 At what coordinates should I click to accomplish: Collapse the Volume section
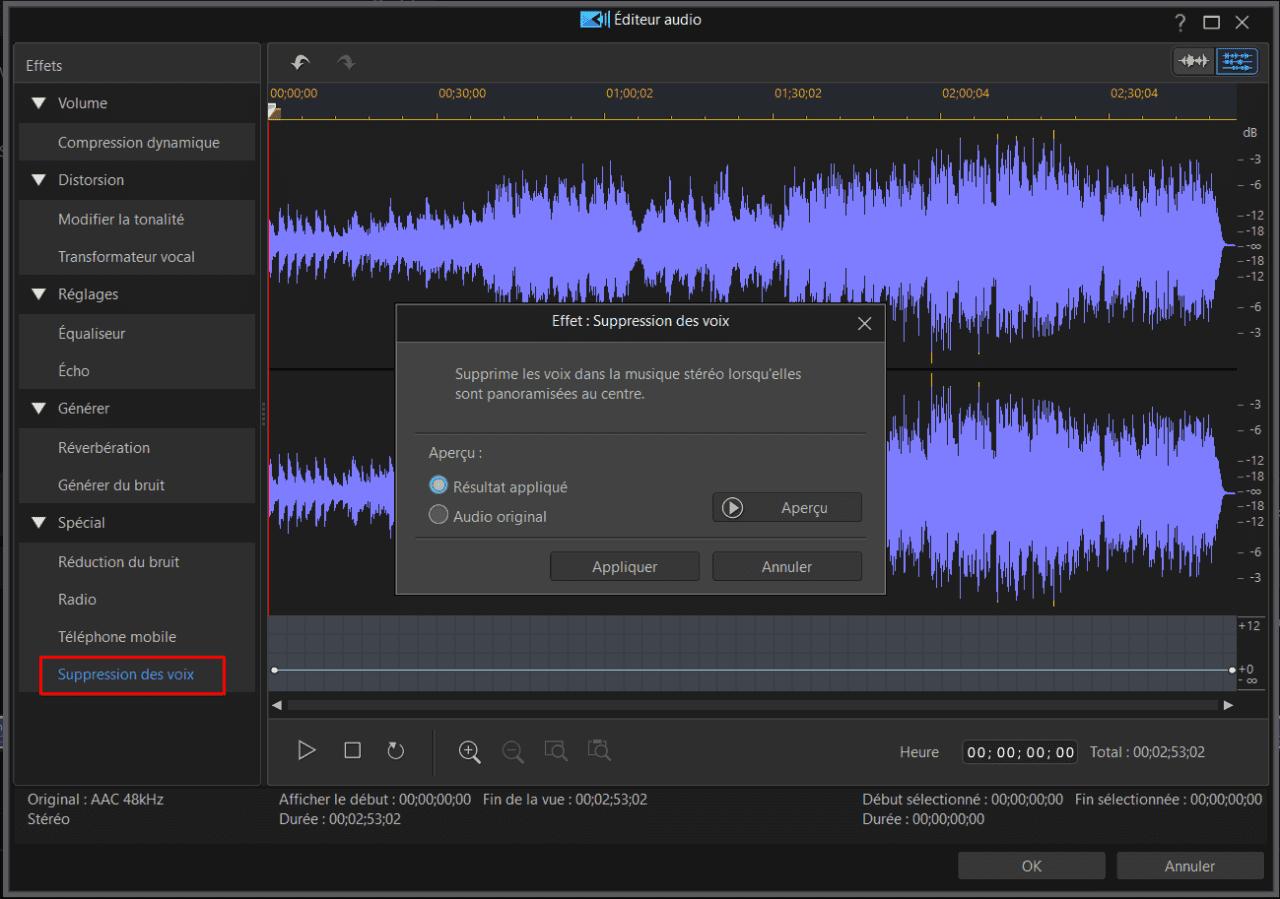coord(38,102)
